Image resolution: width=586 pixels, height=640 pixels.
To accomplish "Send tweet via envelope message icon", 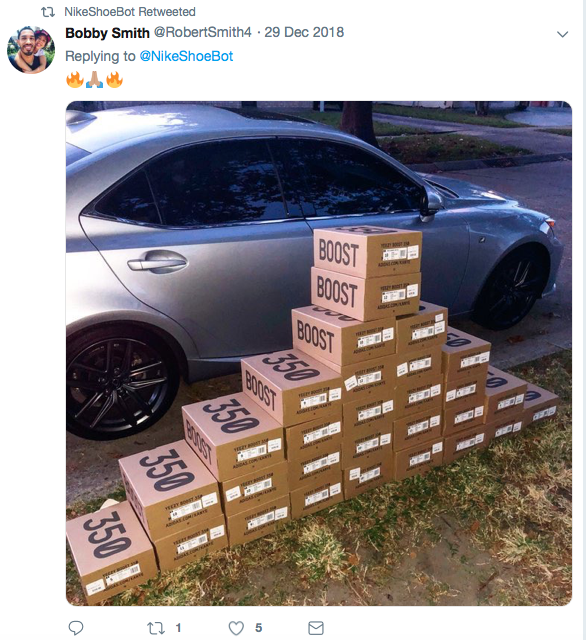I will click(x=316, y=628).
